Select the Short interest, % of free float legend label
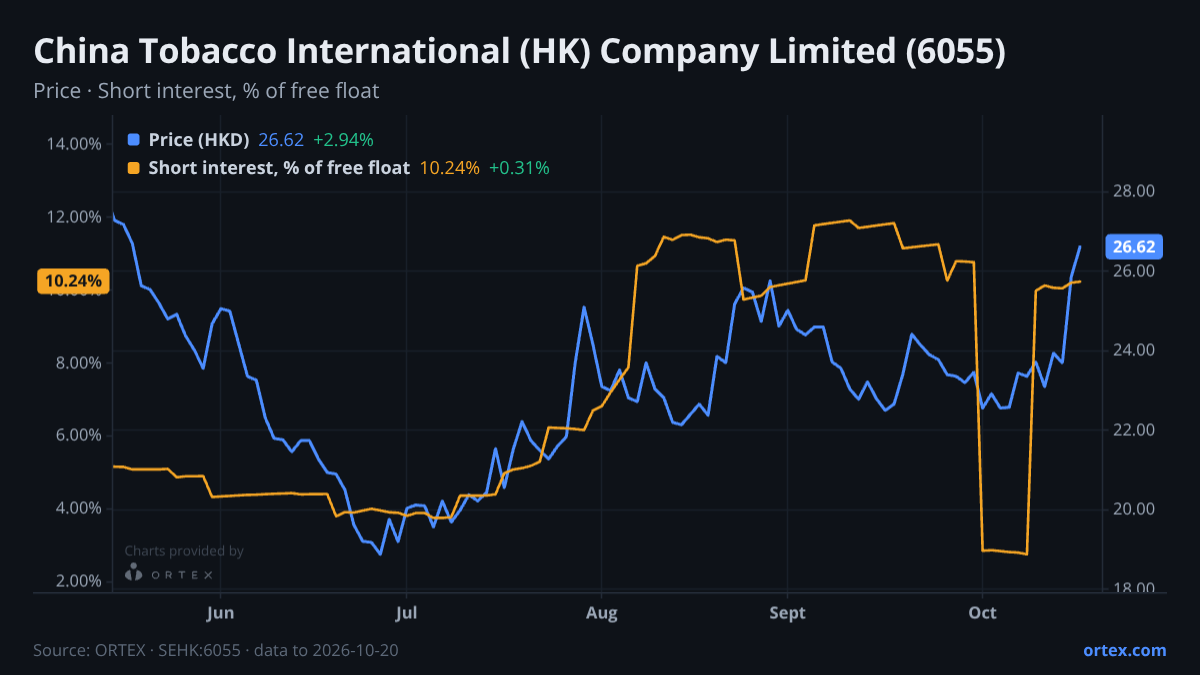Screen dimensions: 1200x675 click(279, 168)
